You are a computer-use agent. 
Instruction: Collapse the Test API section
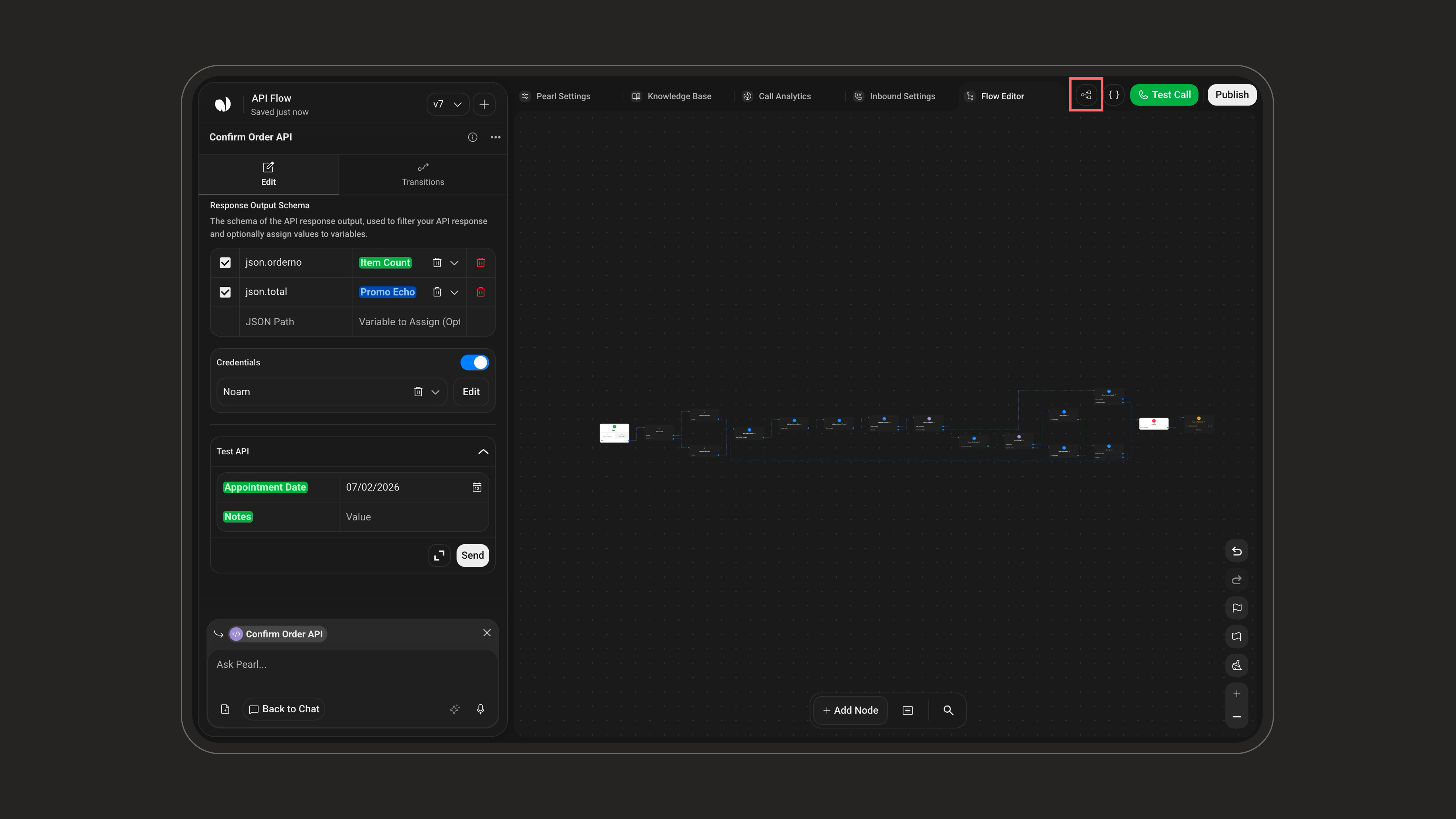point(483,452)
